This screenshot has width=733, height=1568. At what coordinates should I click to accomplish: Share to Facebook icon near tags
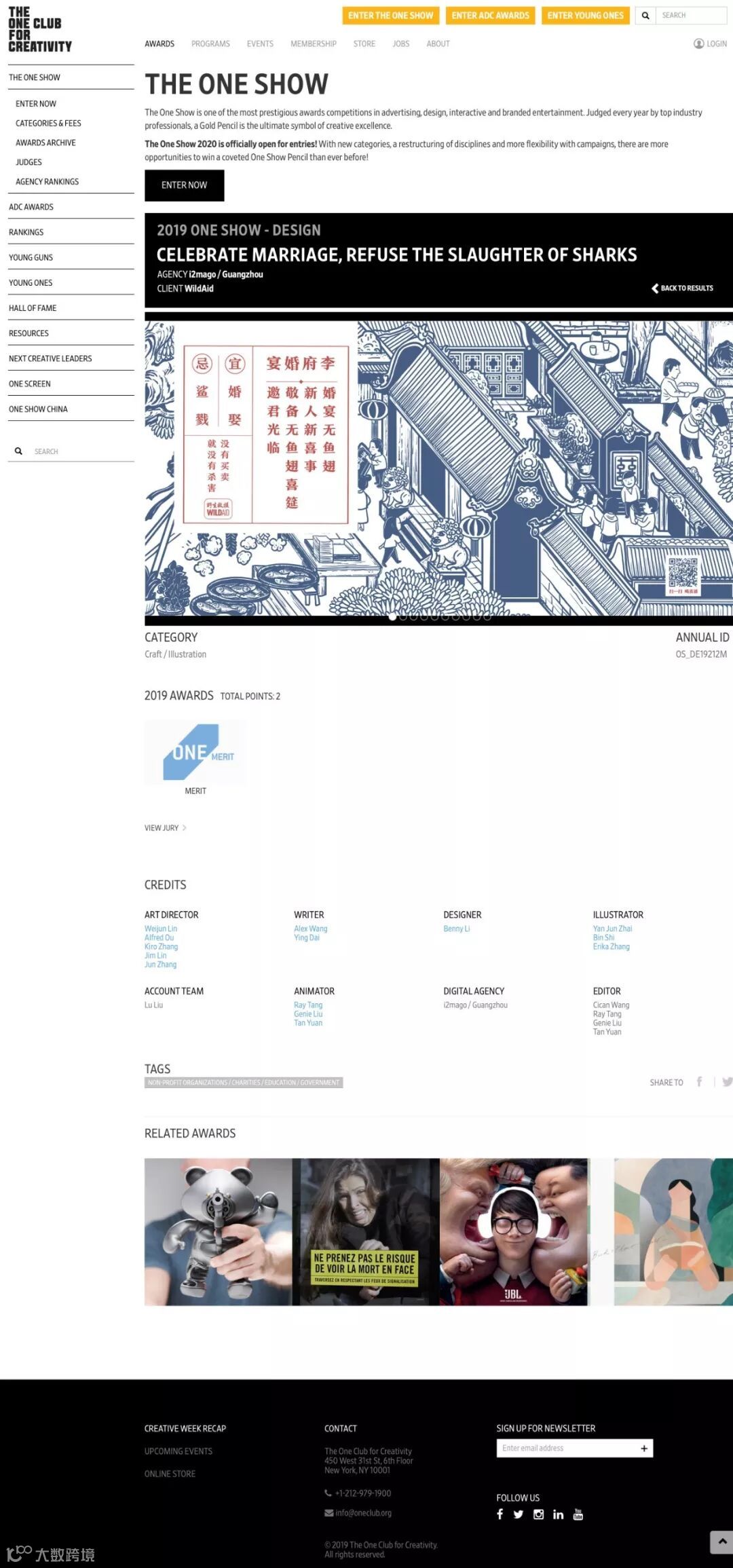pos(700,1082)
